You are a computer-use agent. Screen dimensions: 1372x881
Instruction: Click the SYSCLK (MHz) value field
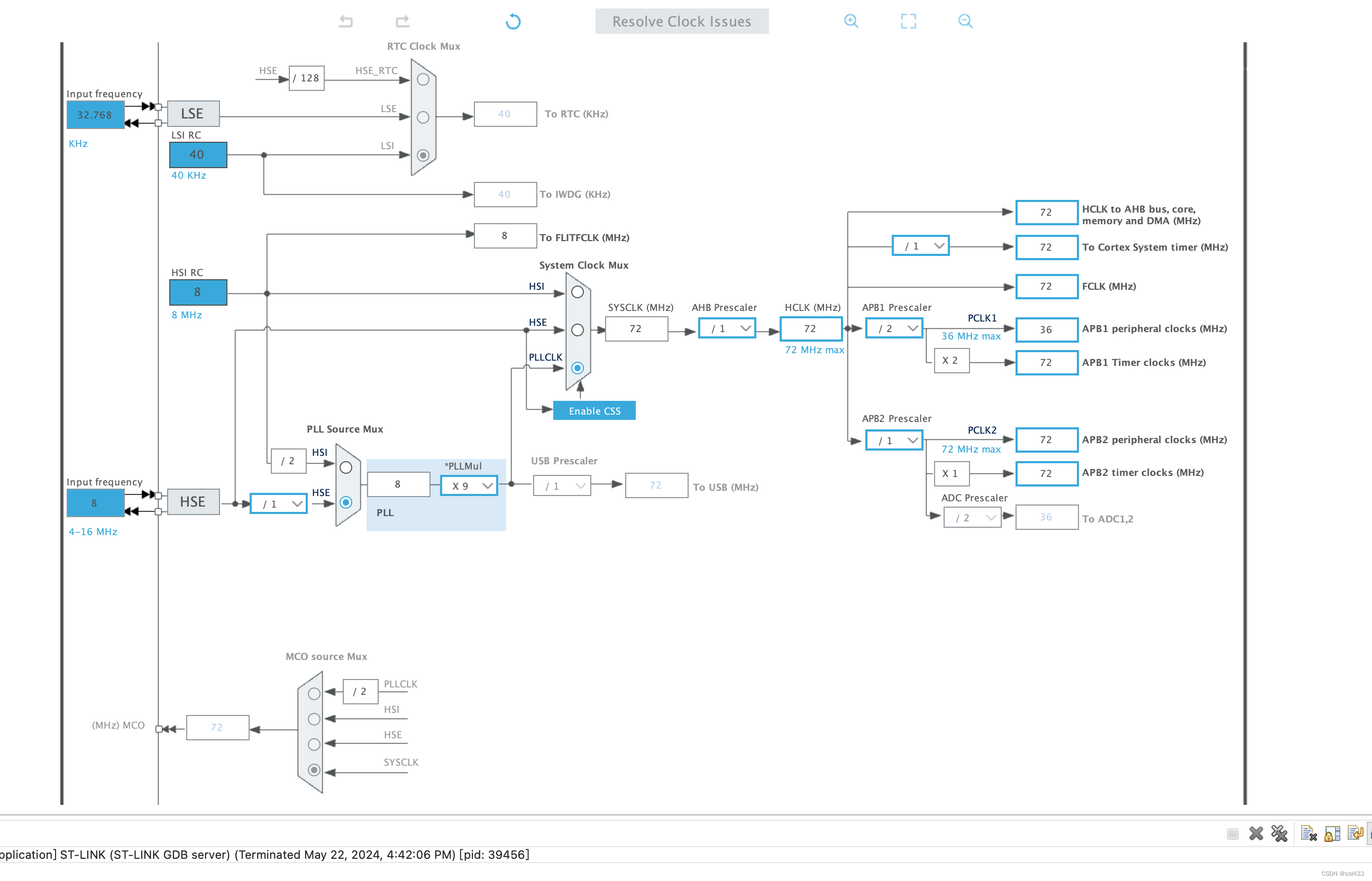click(x=636, y=328)
